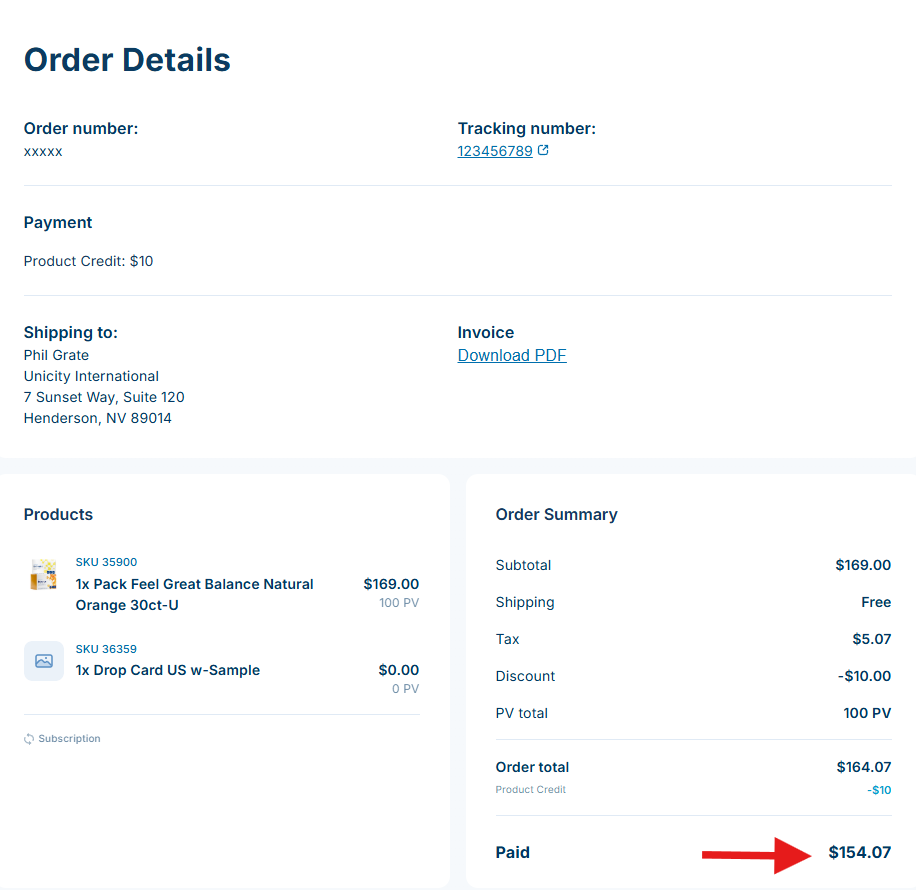The width and height of the screenshot is (916, 890).
Task: Click the Order total value $164.07
Action: pos(863,767)
